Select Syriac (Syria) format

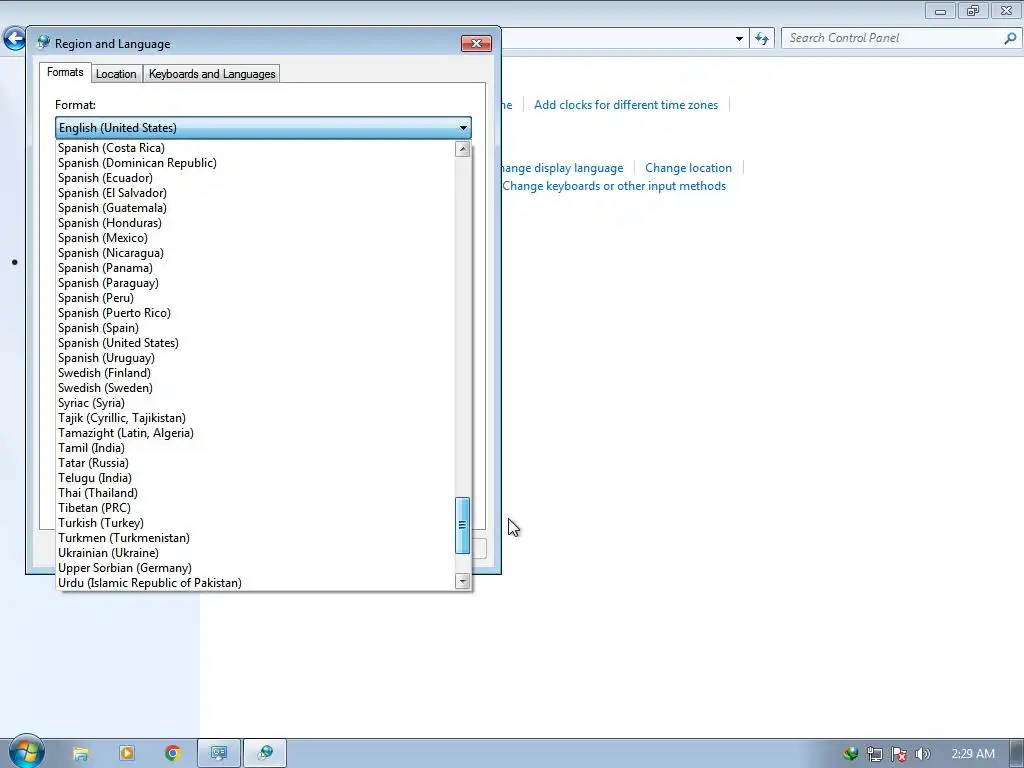(x=255, y=404)
